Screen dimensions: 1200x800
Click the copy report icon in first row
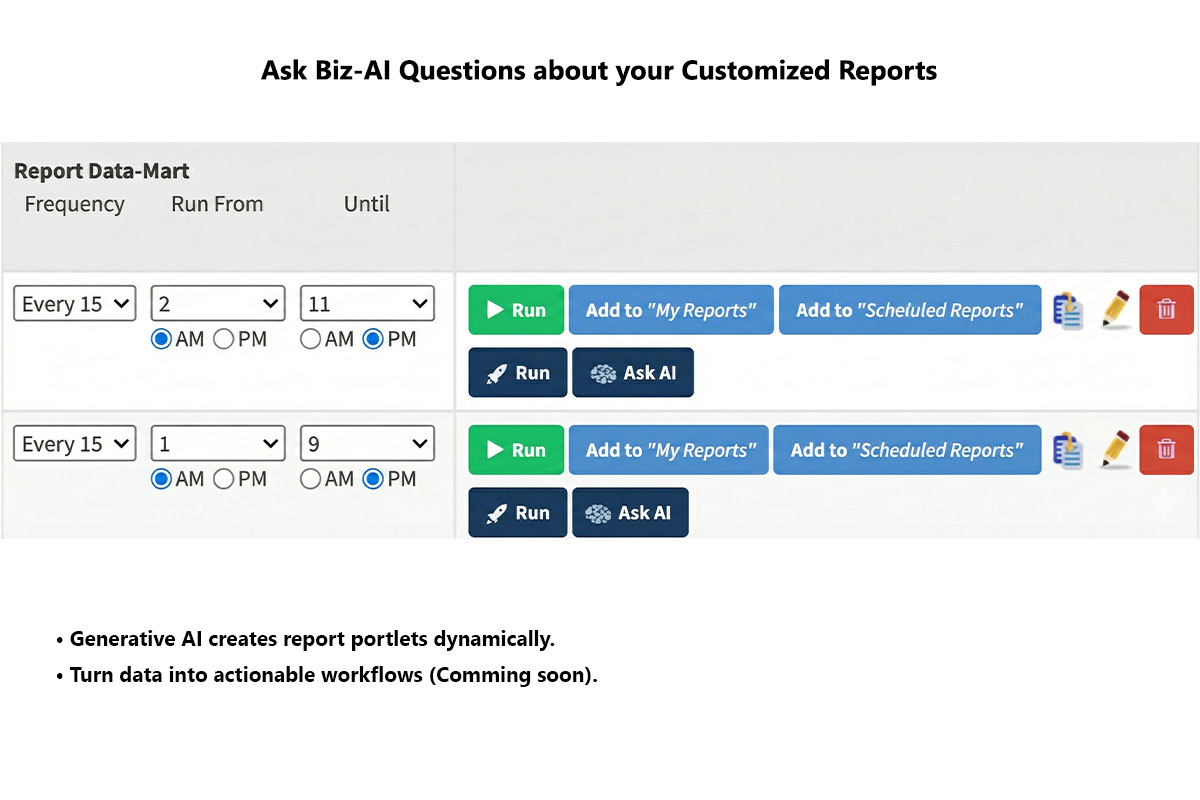[1068, 311]
